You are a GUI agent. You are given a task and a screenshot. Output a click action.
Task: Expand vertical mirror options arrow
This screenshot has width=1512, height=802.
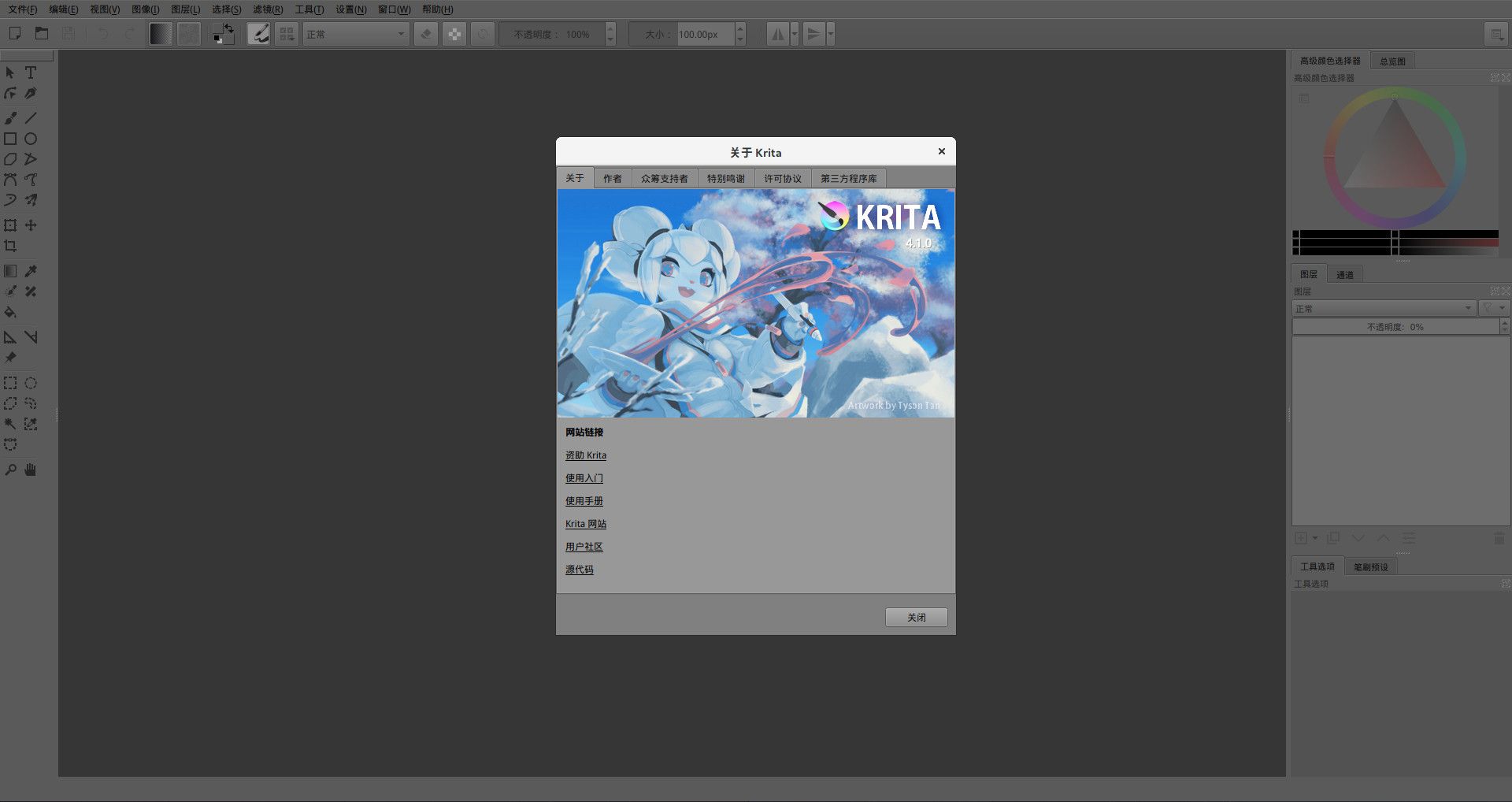(x=830, y=34)
